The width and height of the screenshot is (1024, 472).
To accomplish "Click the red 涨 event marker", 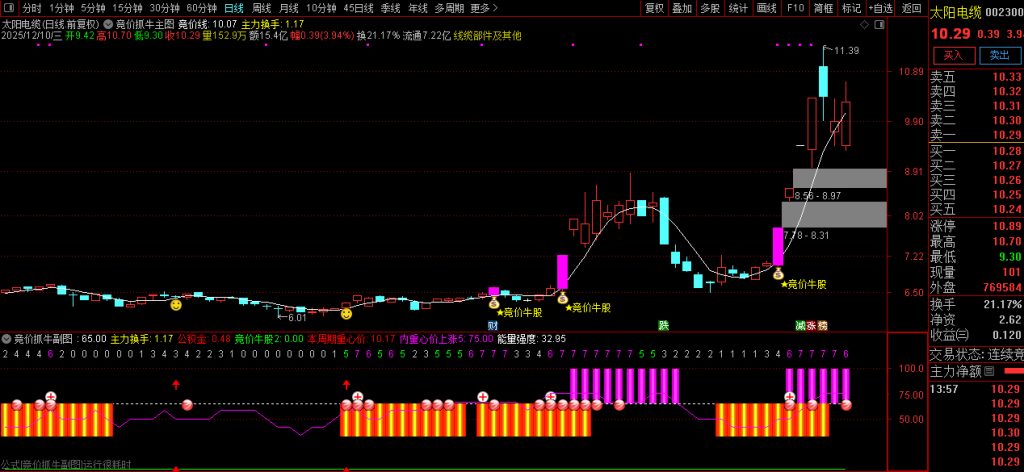I will click(x=810, y=325).
